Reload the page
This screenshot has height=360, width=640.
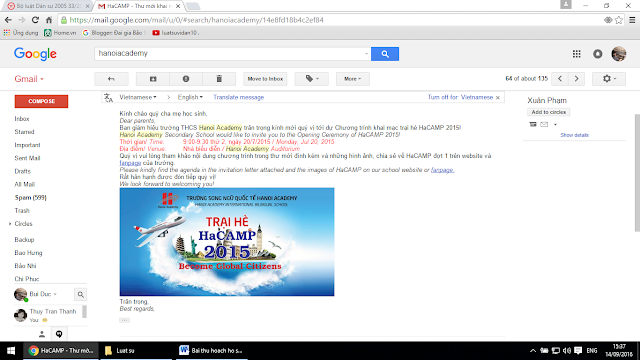coord(35,20)
